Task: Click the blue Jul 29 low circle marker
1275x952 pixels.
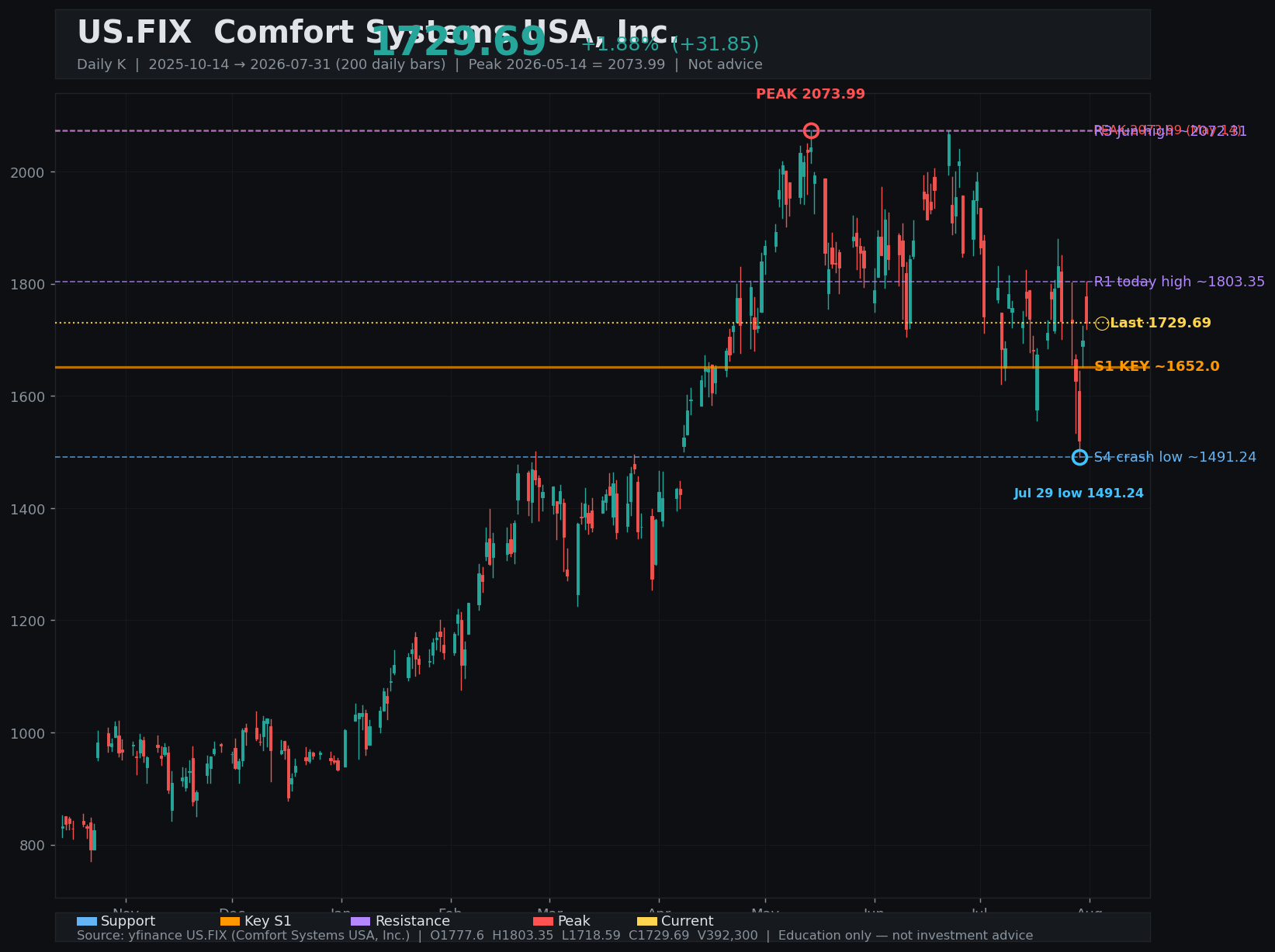Action: 1079,457
